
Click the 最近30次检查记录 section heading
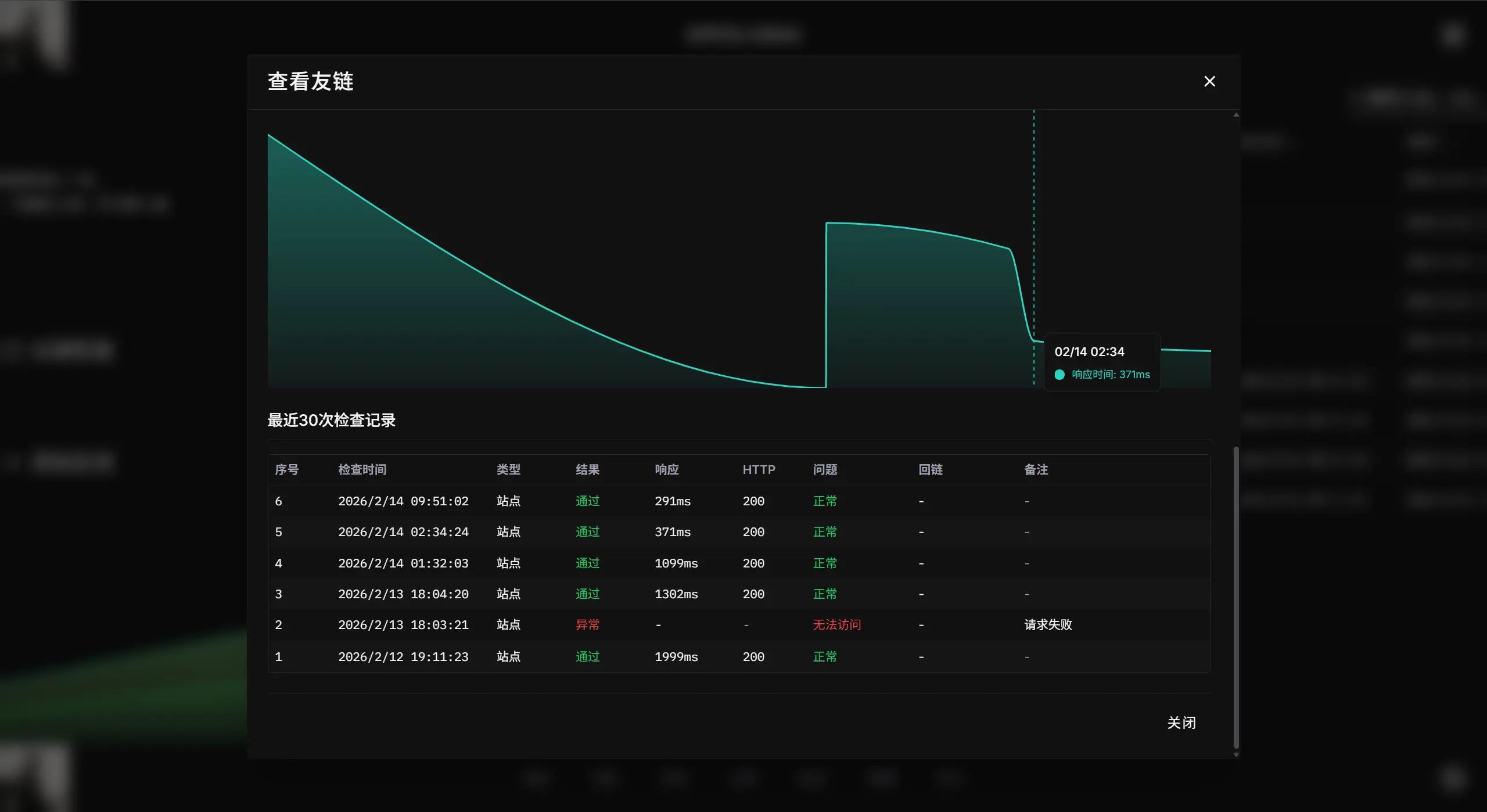pyautogui.click(x=331, y=420)
